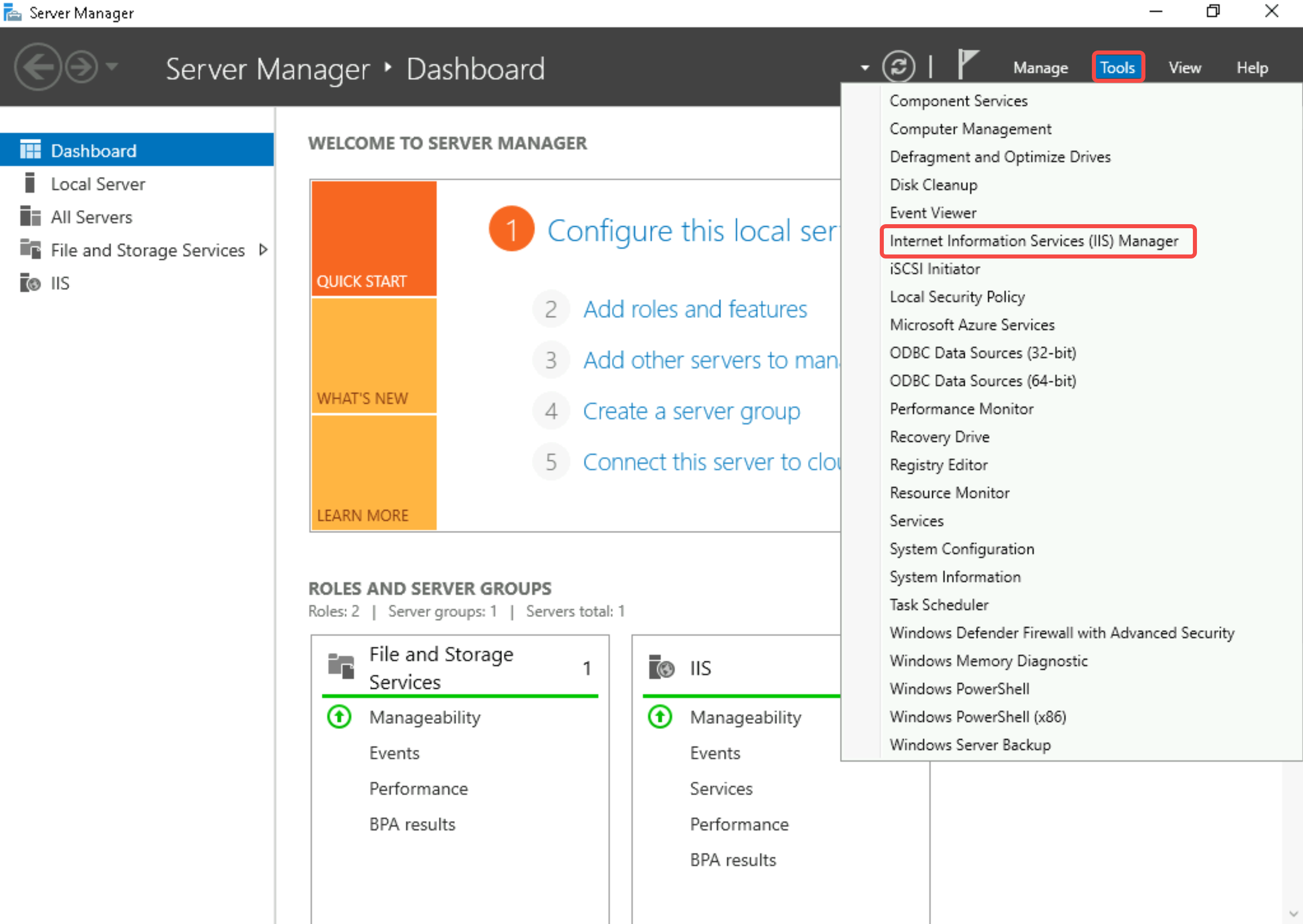Open Events in File and Storage tile

[x=394, y=753]
